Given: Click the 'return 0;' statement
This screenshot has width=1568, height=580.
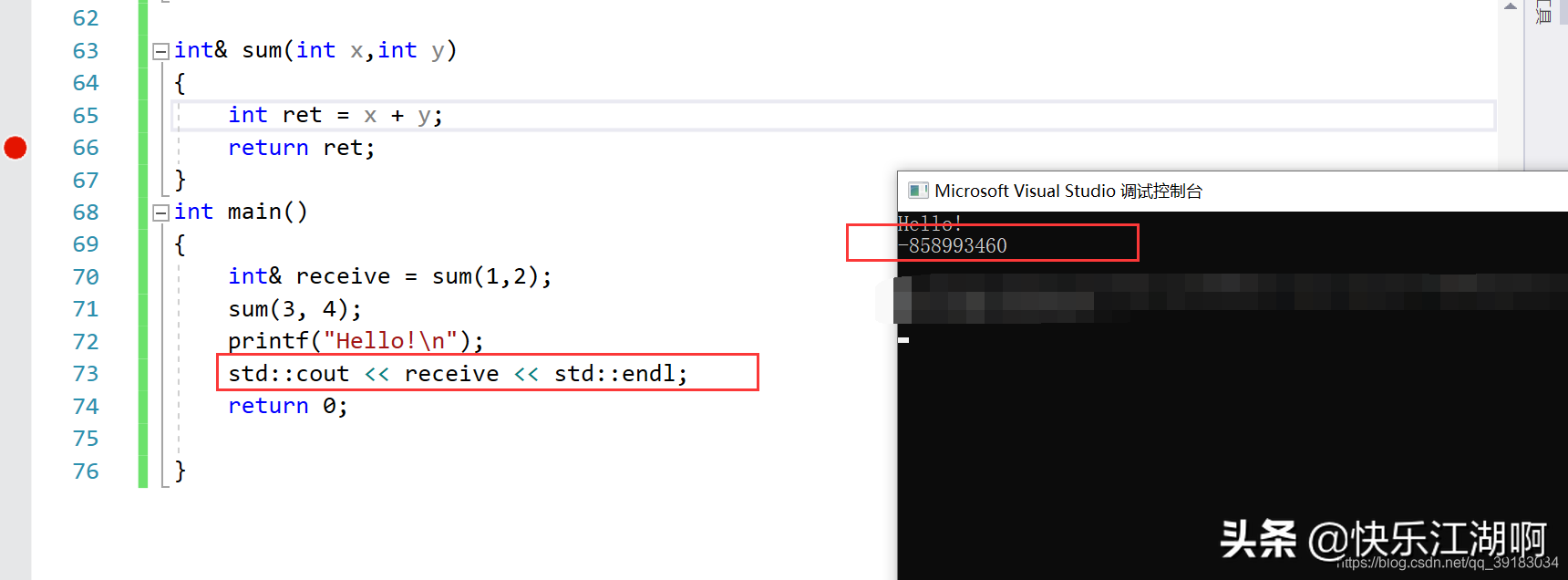Looking at the screenshot, I should (x=288, y=406).
